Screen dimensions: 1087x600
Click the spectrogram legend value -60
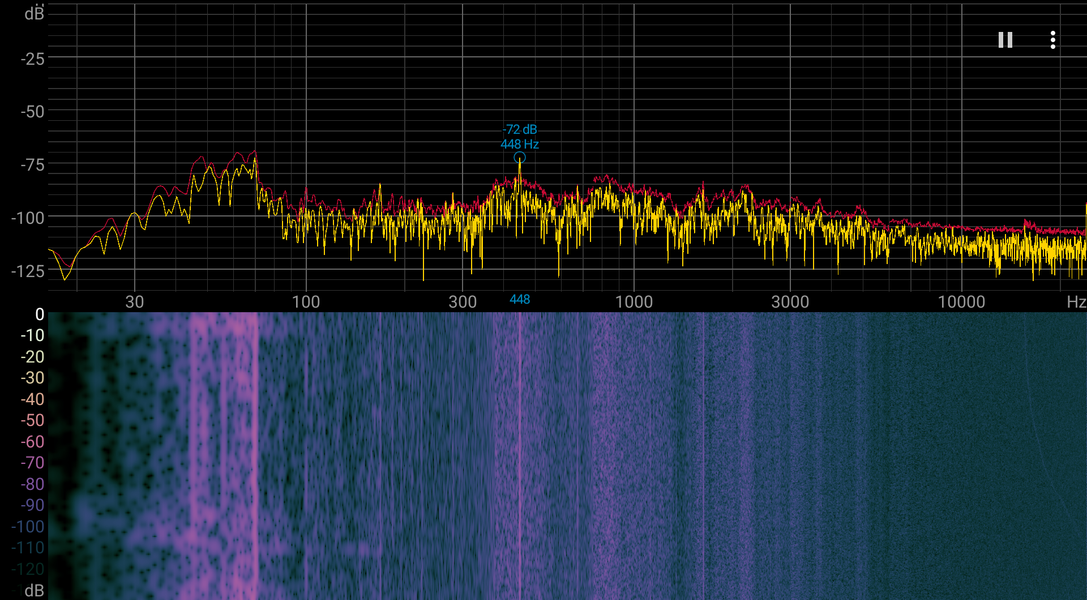pyautogui.click(x=32, y=442)
